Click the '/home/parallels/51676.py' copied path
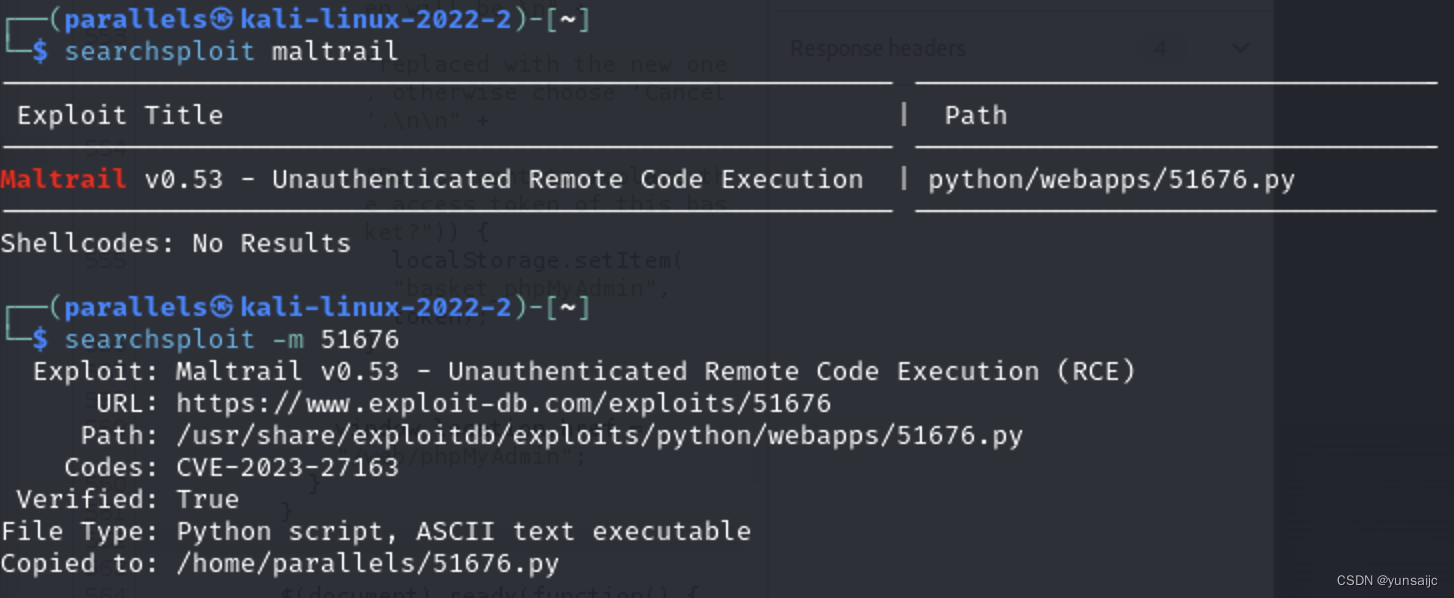The image size is (1454, 598). [x=368, y=563]
